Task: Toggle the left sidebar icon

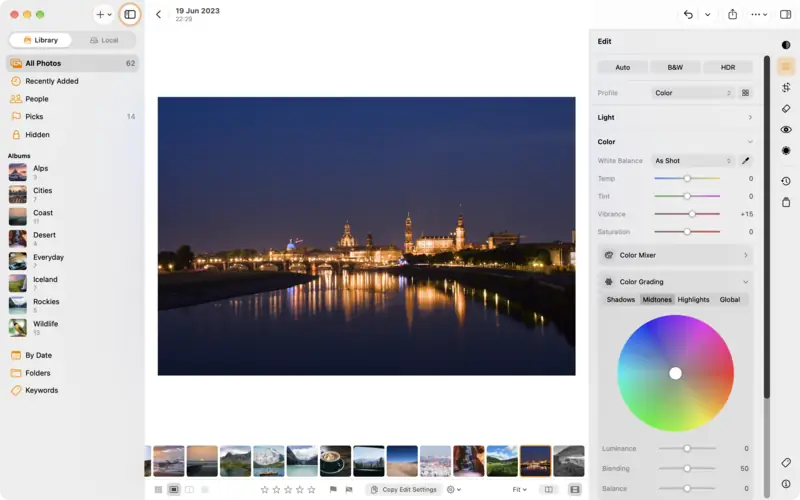Action: click(x=130, y=14)
